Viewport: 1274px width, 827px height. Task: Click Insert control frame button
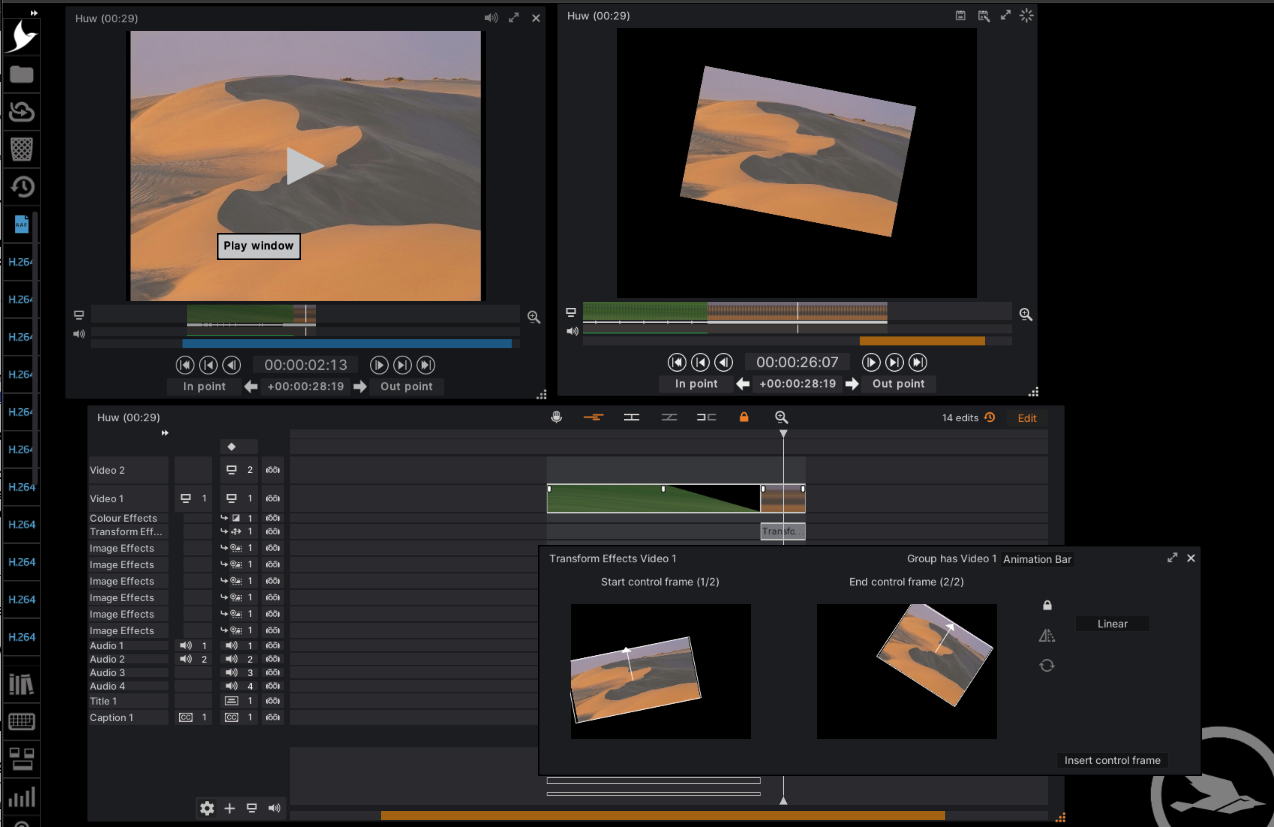pyautogui.click(x=1112, y=760)
